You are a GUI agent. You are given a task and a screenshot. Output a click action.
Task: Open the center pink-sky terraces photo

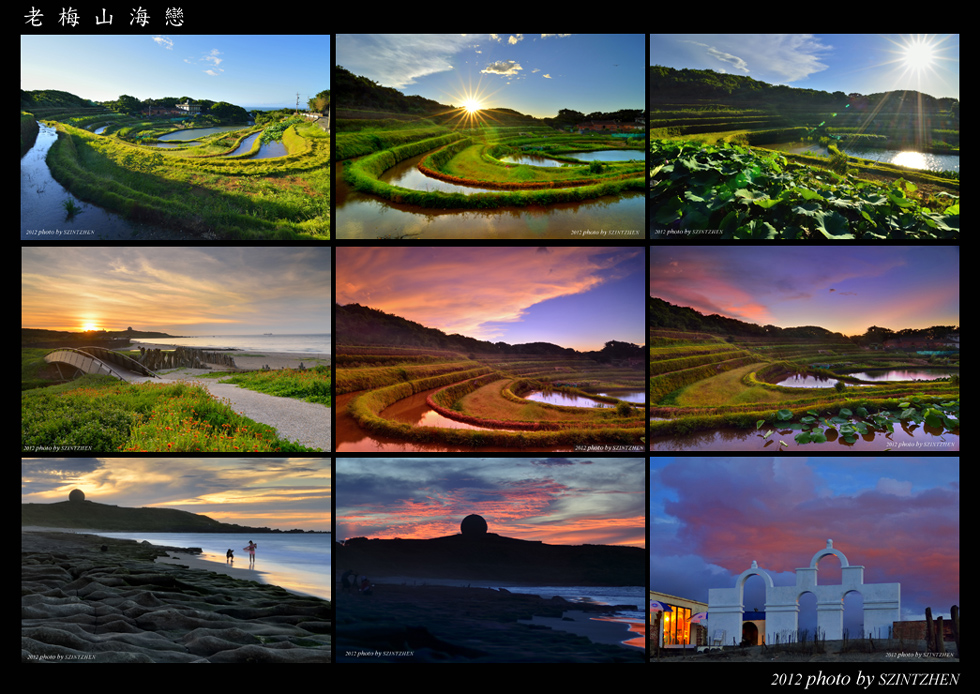click(x=490, y=349)
